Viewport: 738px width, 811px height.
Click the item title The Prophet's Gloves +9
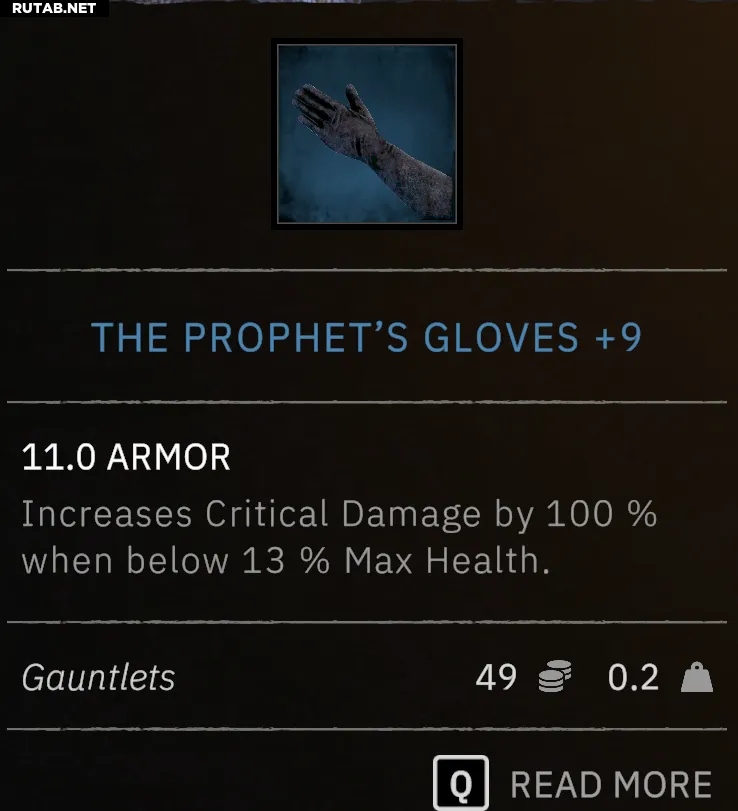click(366, 337)
